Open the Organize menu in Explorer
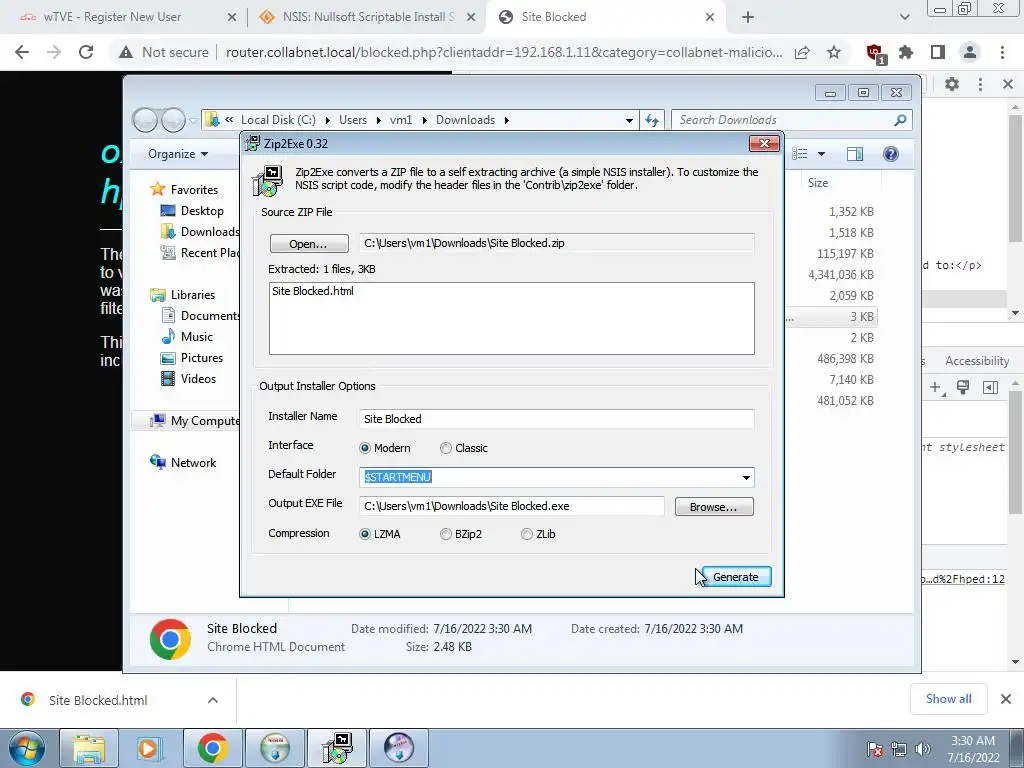 pyautogui.click(x=178, y=154)
